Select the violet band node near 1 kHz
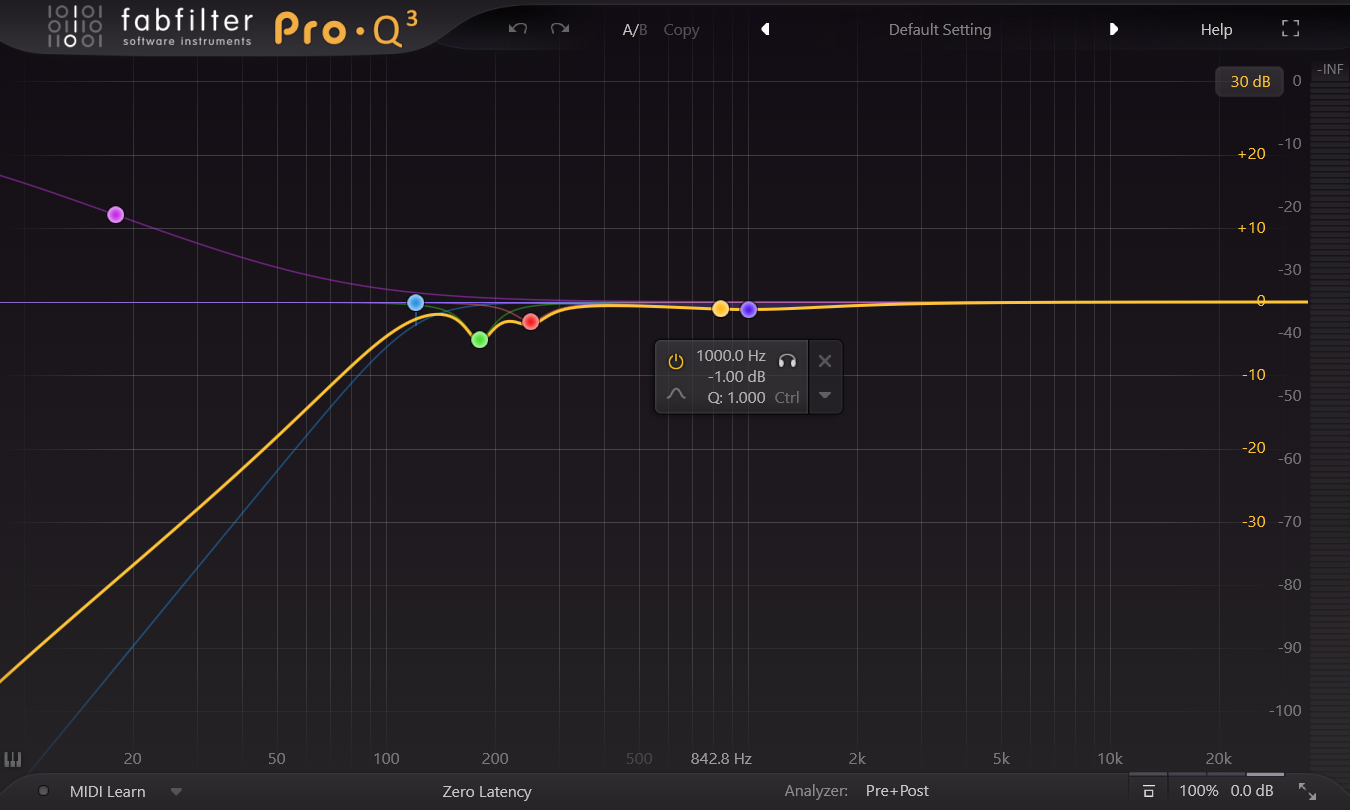Viewport: 1350px width, 810px height. pos(748,310)
